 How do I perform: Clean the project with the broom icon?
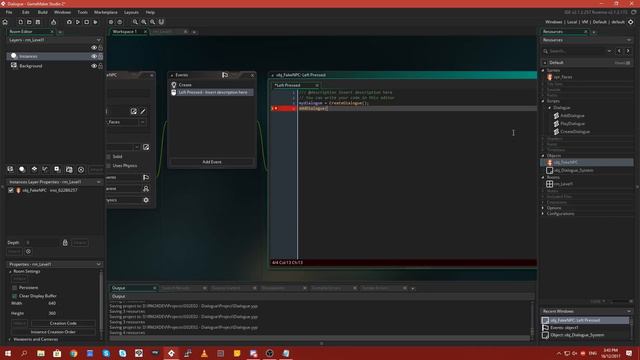(x=95, y=22)
